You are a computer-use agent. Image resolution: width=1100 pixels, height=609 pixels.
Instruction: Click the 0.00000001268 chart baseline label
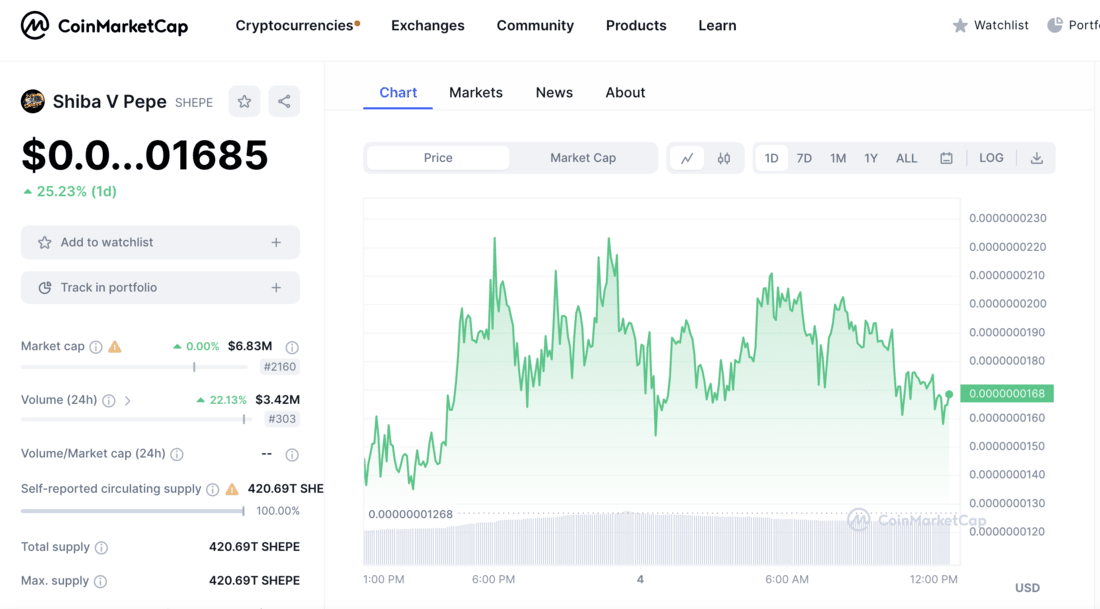tap(410, 514)
